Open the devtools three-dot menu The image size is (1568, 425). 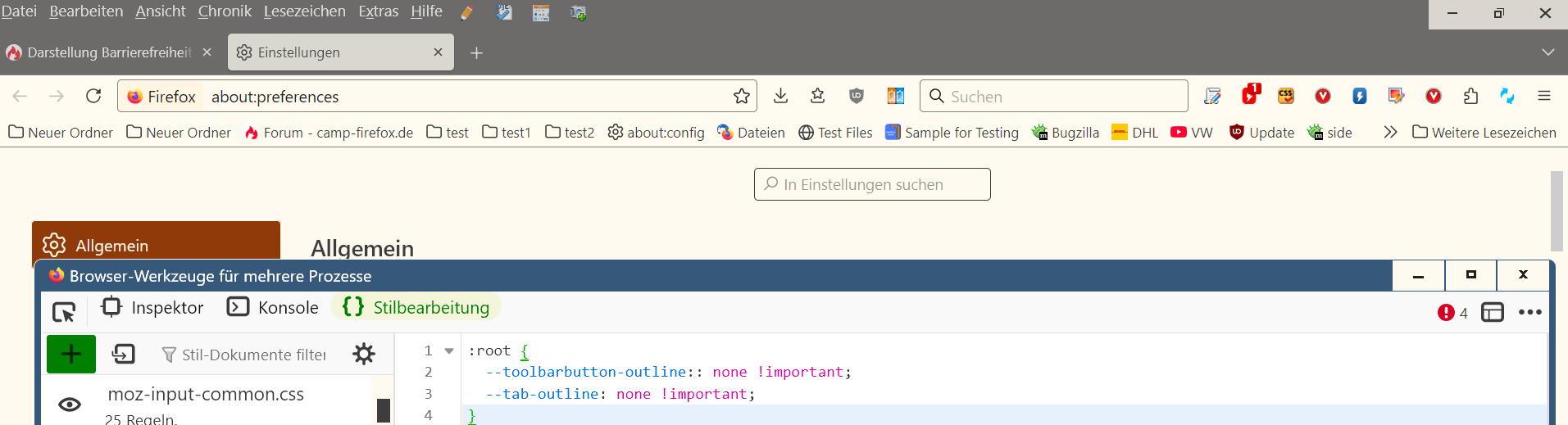click(1529, 312)
